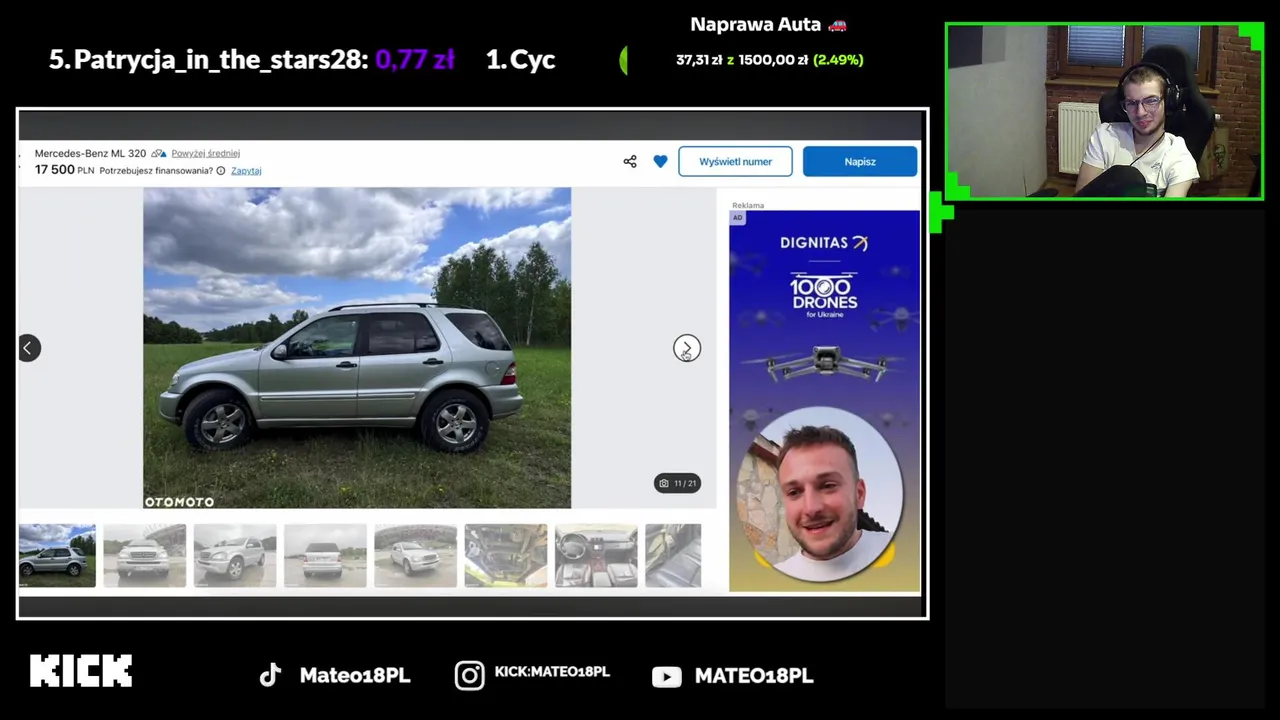1280x720 pixels.
Task: Select the first thumbnail with car in field
Action: pos(57,555)
